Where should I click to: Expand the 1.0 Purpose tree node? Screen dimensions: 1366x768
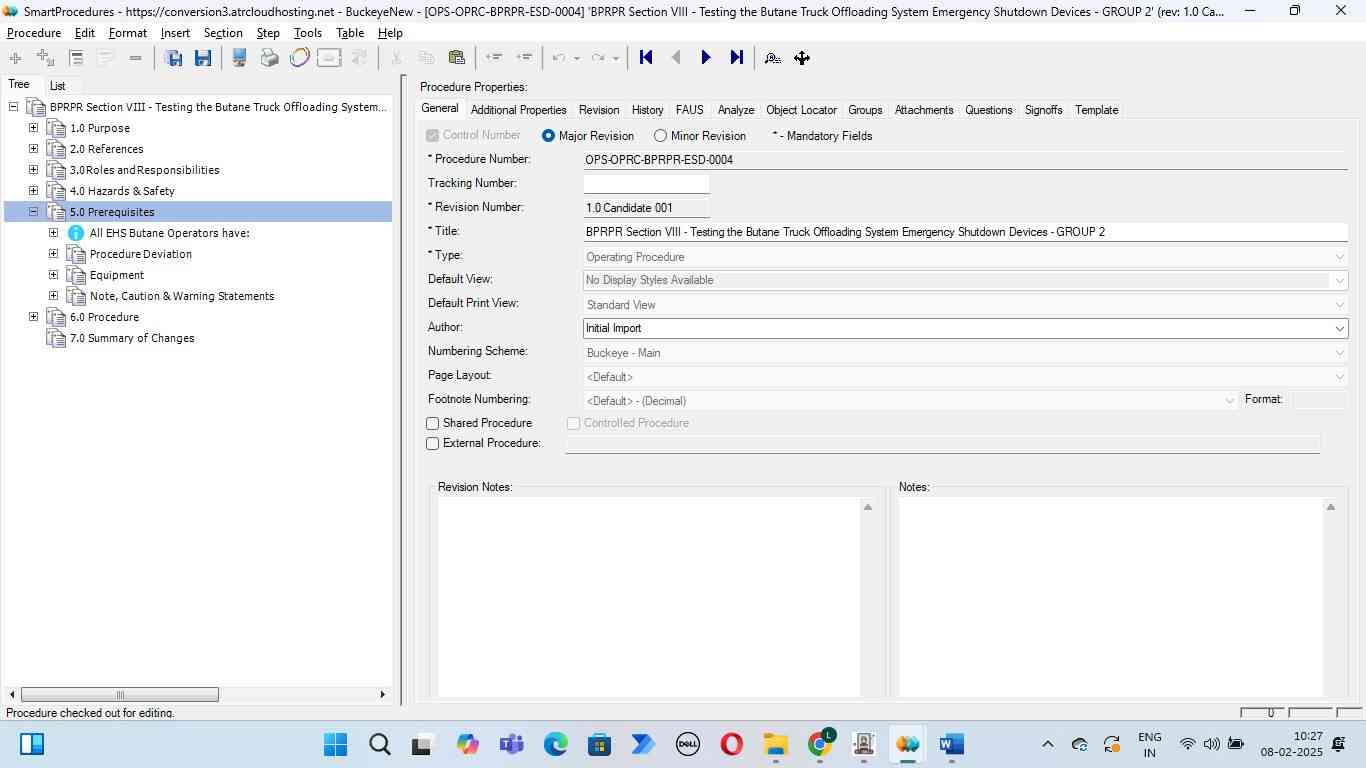tap(33, 128)
